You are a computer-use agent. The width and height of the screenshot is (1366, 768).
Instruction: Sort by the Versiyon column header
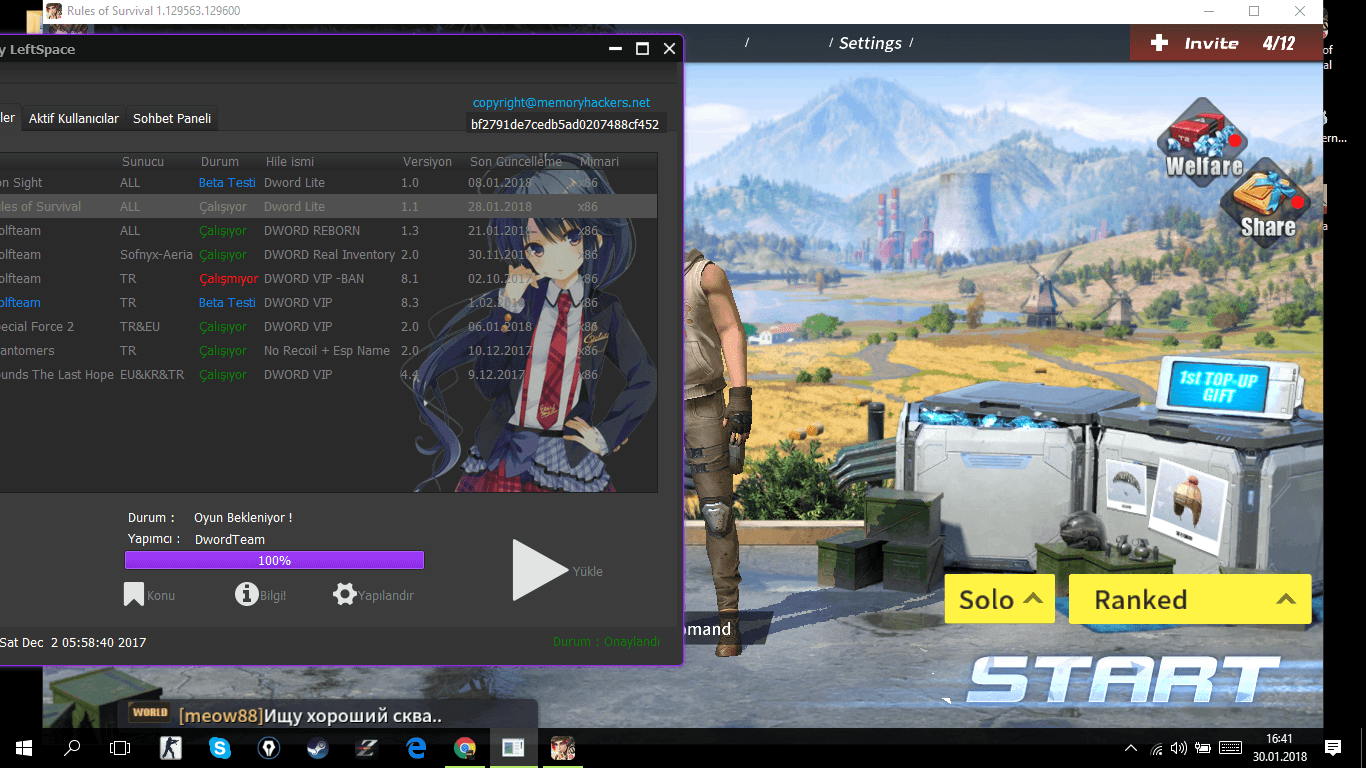[427, 161]
